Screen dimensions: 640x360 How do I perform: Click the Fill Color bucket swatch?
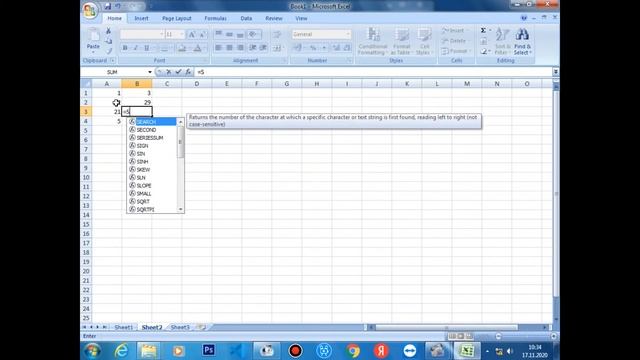(x=182, y=48)
